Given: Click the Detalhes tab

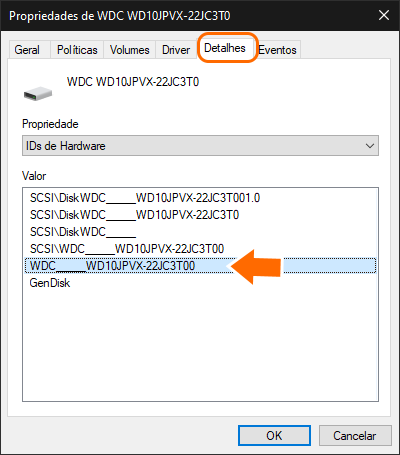Looking at the screenshot, I should pyautogui.click(x=225, y=48).
